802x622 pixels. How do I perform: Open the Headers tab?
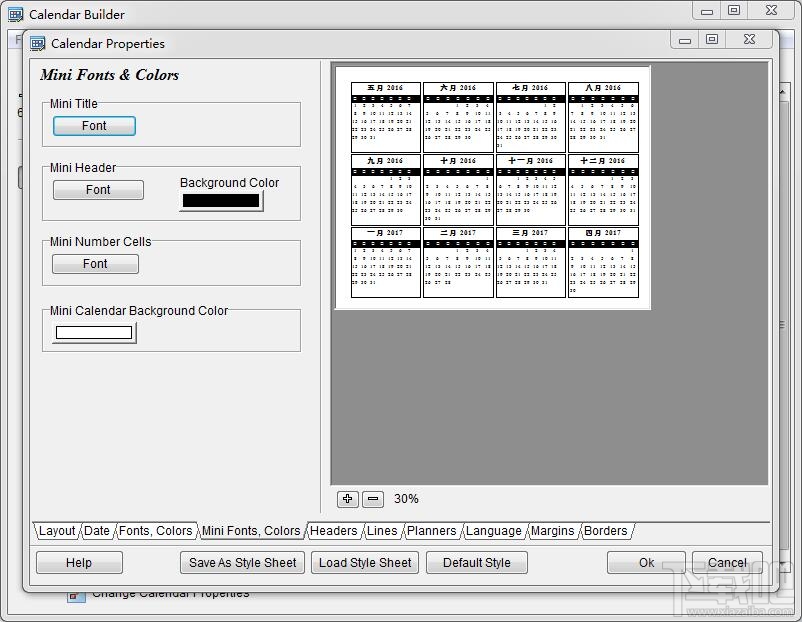334,531
